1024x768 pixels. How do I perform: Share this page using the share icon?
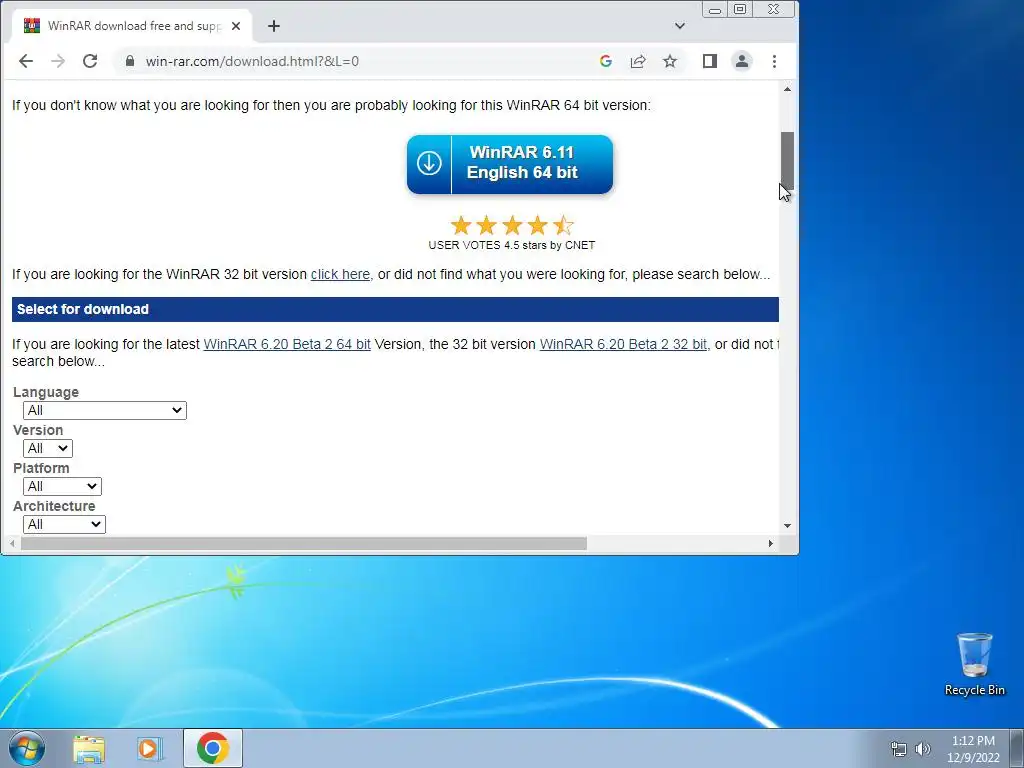pos(637,61)
